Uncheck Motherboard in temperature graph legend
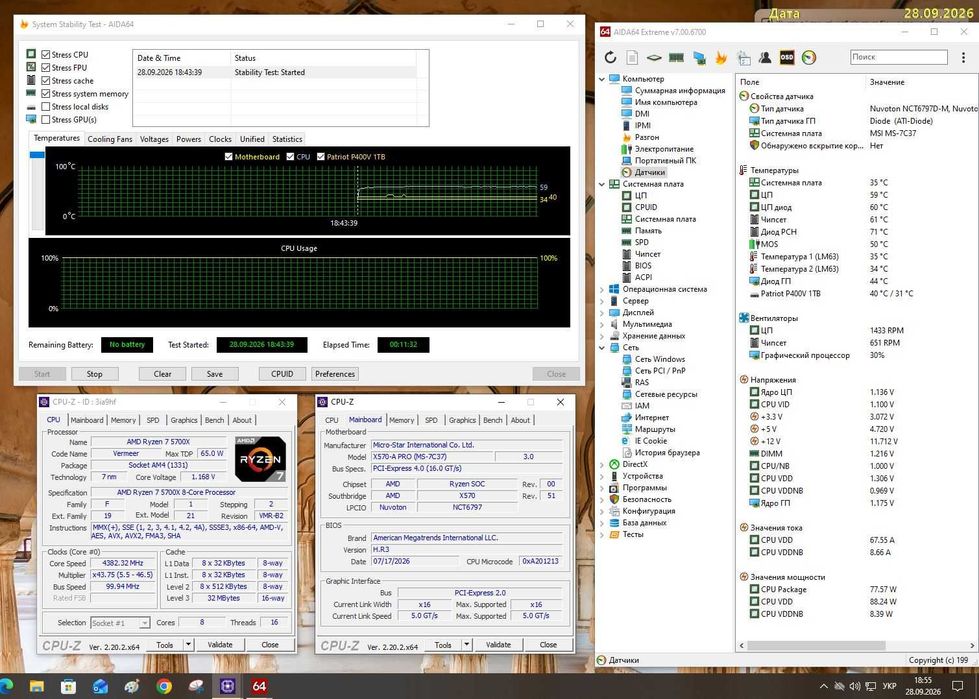The image size is (979, 699). [229, 157]
